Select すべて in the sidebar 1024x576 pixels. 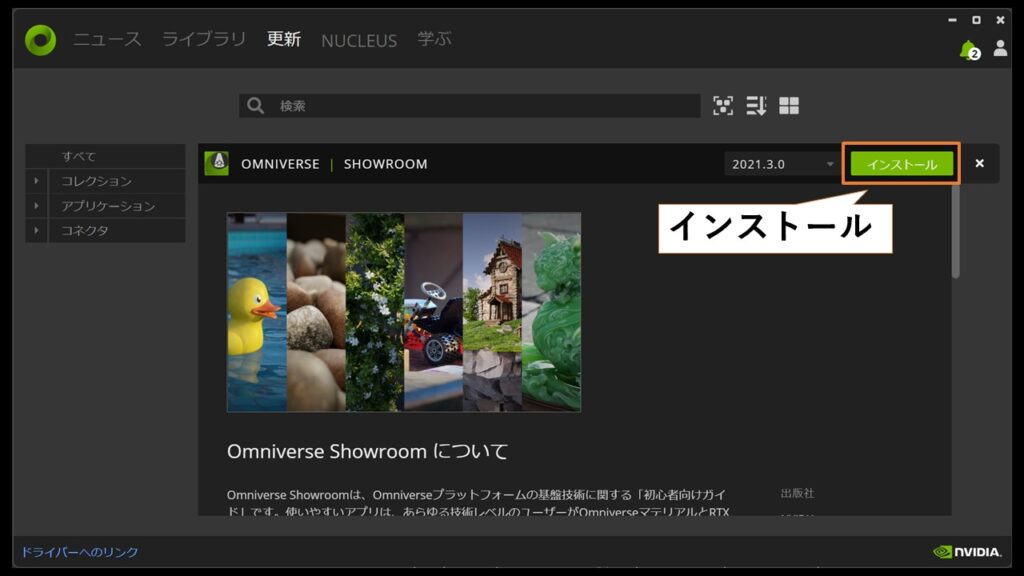(105, 156)
